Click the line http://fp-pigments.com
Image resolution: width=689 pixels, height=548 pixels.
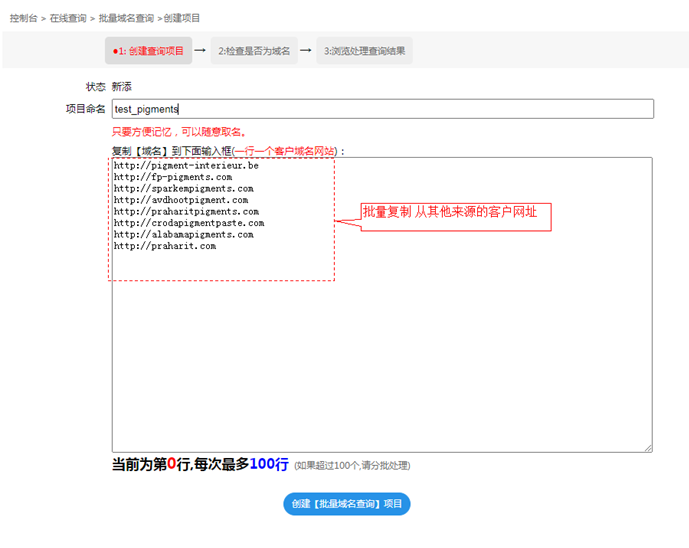click(x=173, y=177)
